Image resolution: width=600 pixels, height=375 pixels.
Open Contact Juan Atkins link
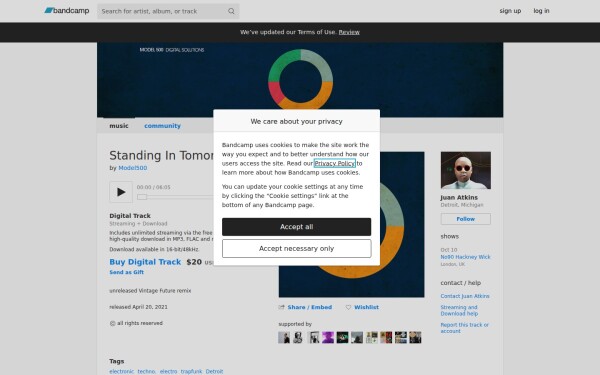click(465, 296)
